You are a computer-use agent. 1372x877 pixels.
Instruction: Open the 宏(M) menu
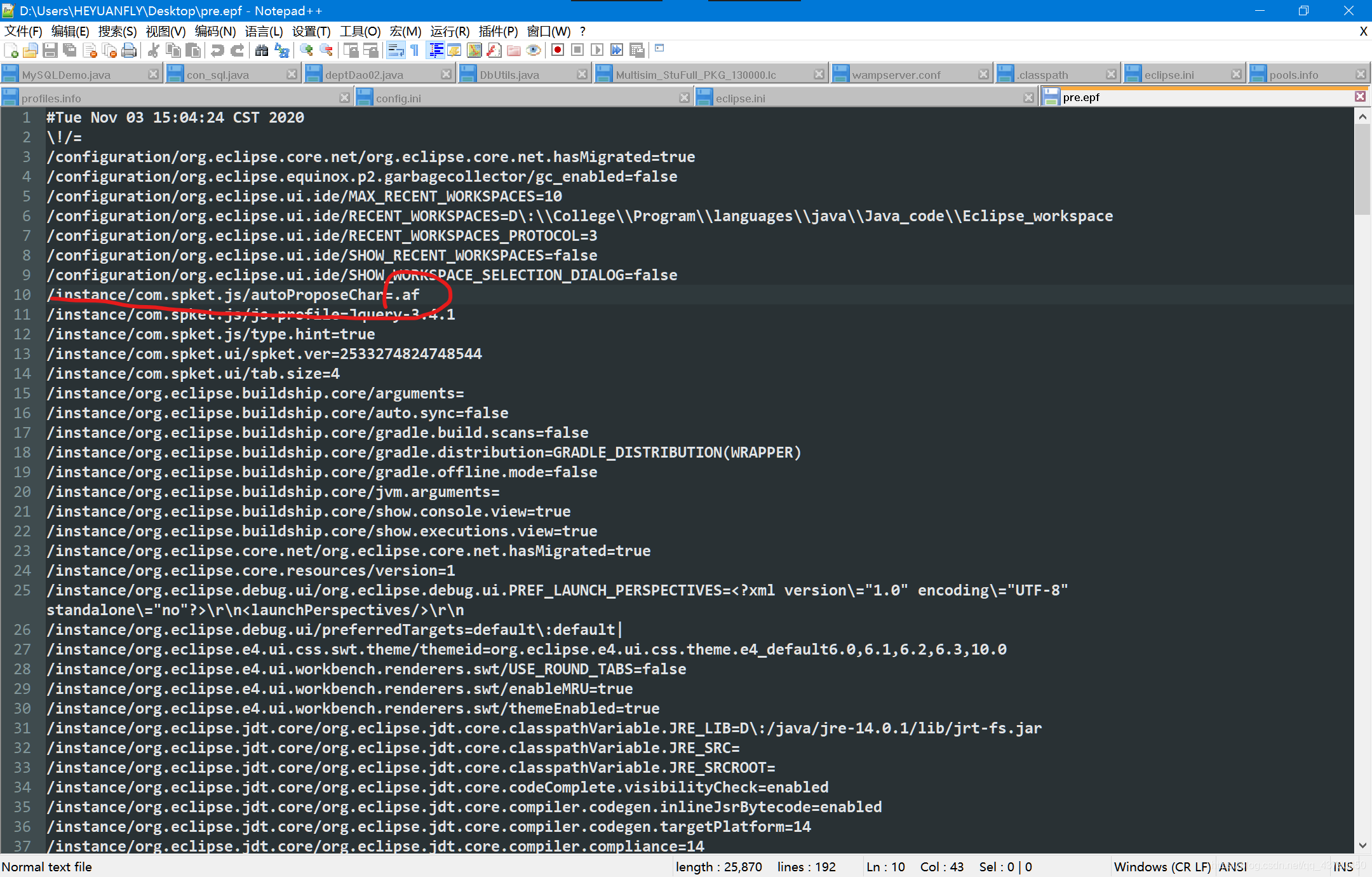(x=405, y=32)
